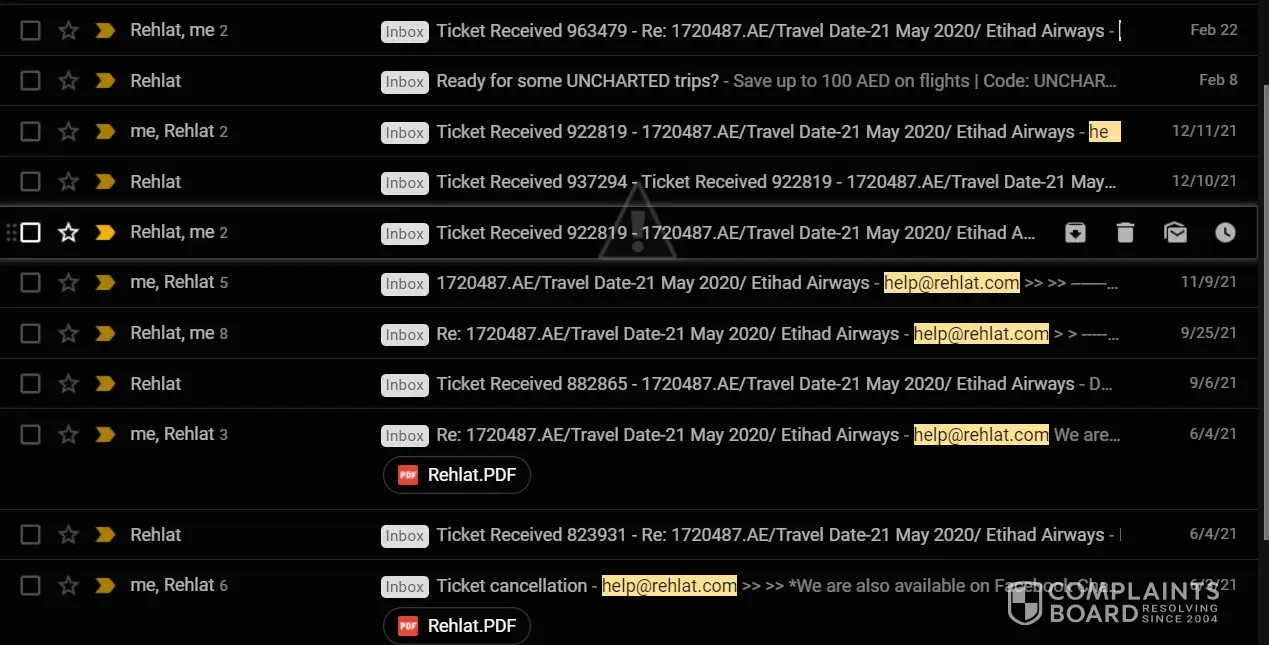This screenshot has width=1269, height=645.
Task: Star the Ticket Received 882865 email
Action: coord(68,384)
